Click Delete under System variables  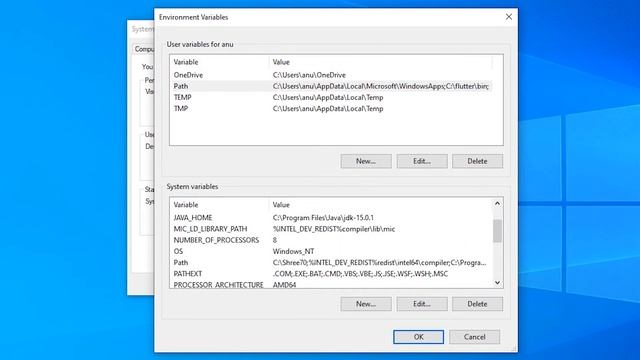point(477,304)
